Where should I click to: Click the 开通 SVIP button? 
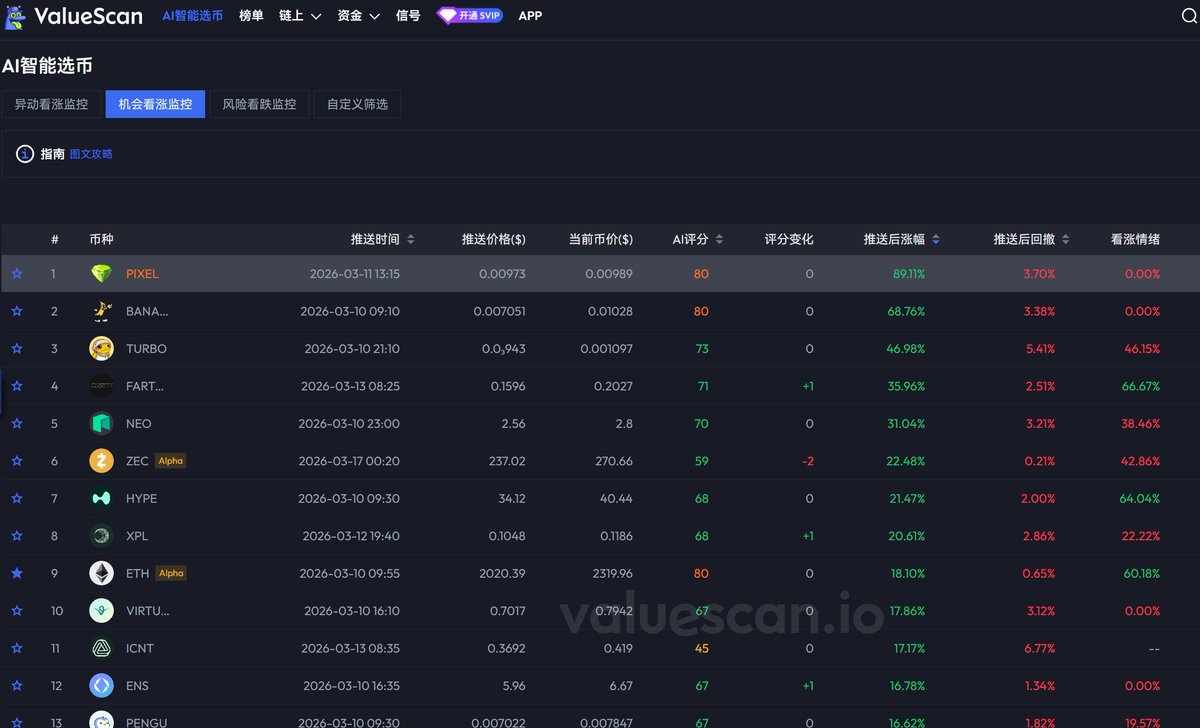click(x=470, y=16)
